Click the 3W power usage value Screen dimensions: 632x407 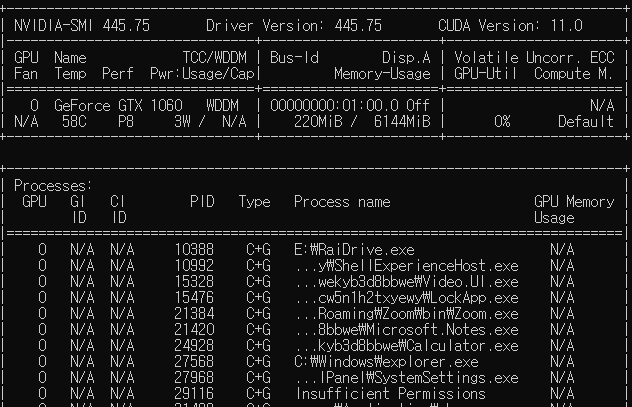182,122
